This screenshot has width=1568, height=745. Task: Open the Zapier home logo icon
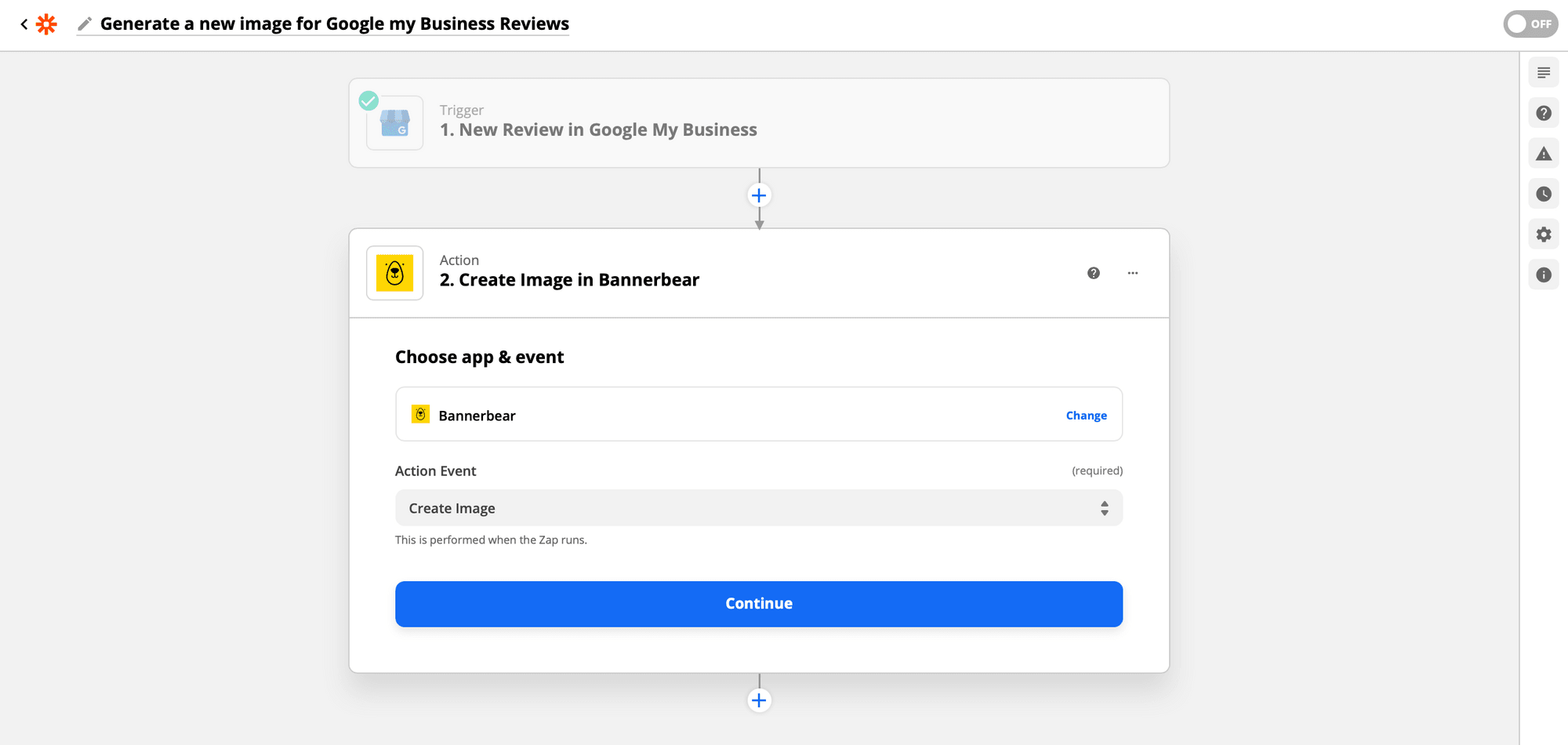point(47,24)
